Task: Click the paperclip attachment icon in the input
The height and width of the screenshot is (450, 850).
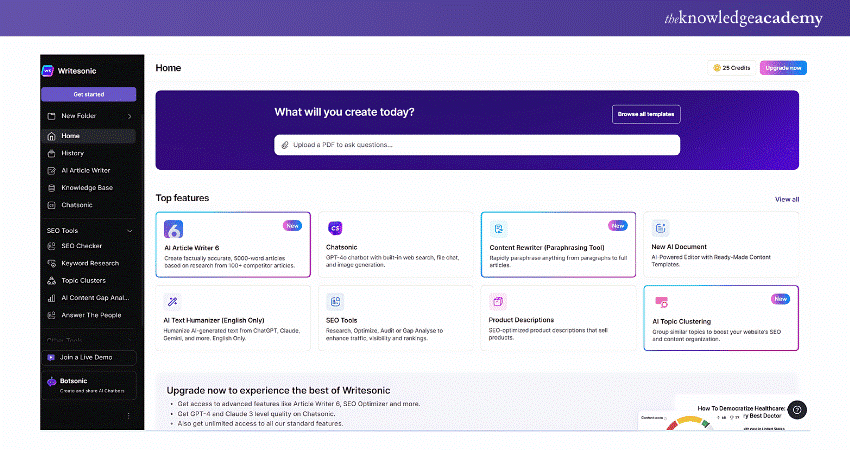Action: 285,144
